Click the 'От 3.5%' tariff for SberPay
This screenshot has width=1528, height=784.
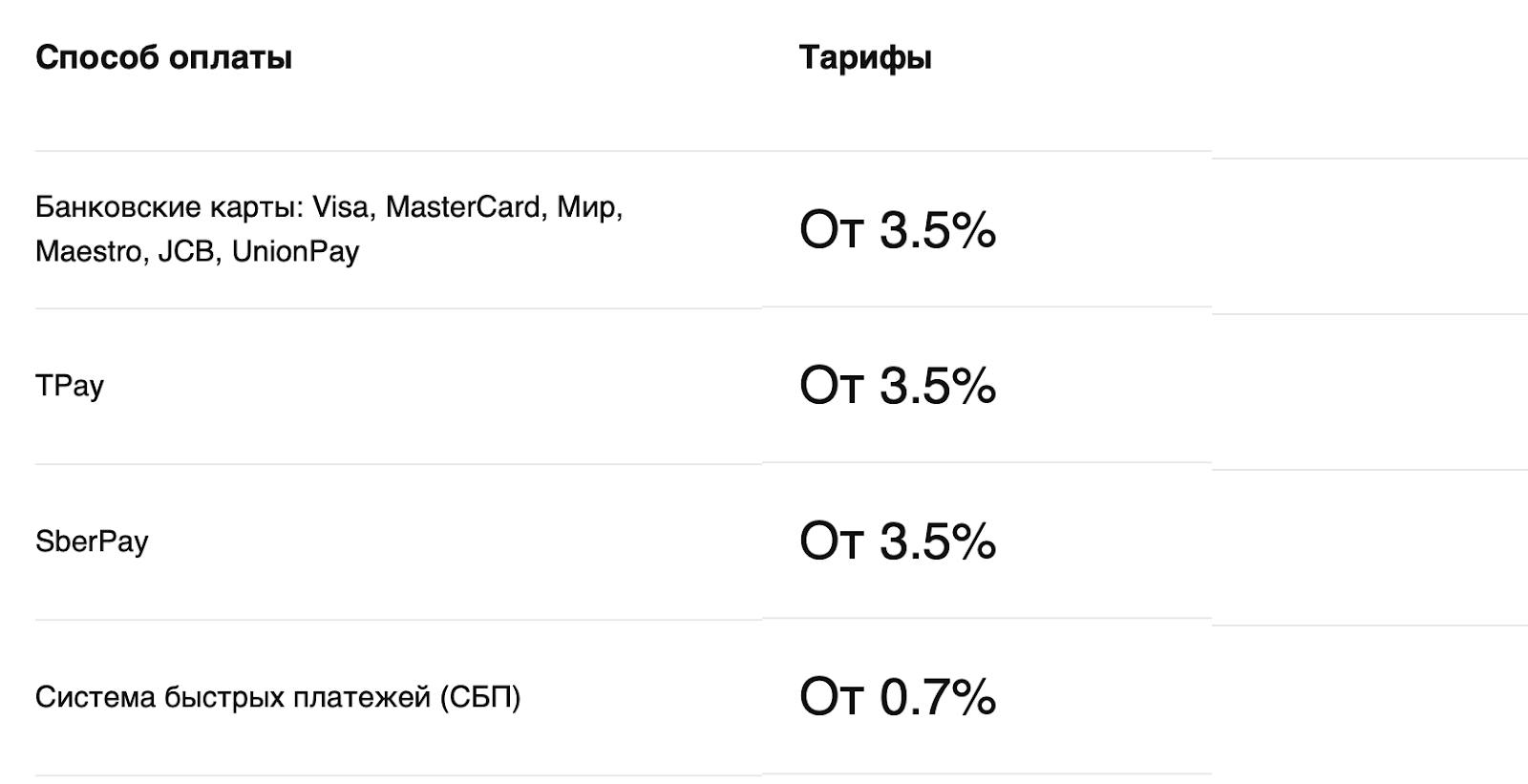(898, 541)
